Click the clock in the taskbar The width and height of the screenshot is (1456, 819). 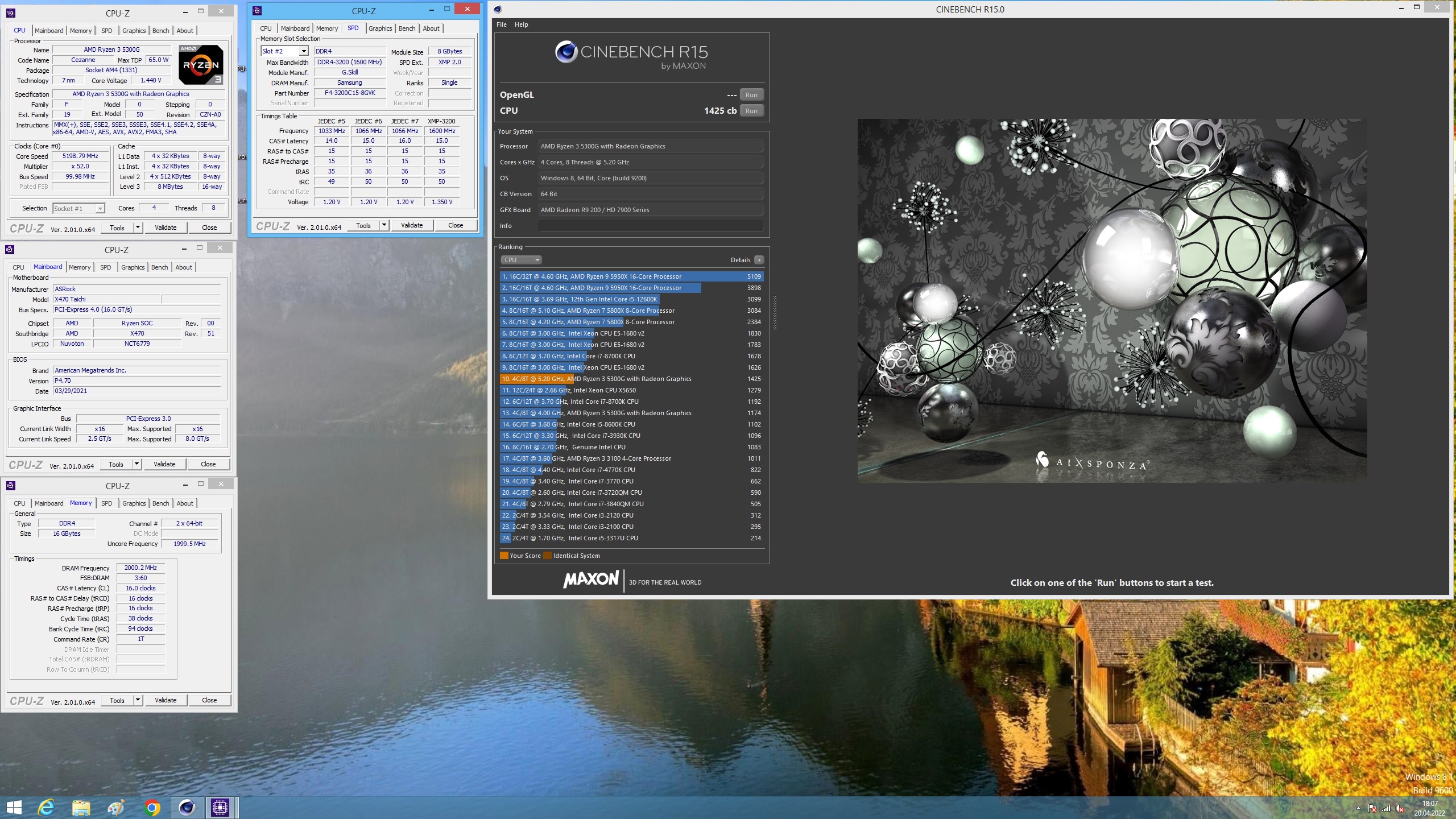pos(1430,808)
